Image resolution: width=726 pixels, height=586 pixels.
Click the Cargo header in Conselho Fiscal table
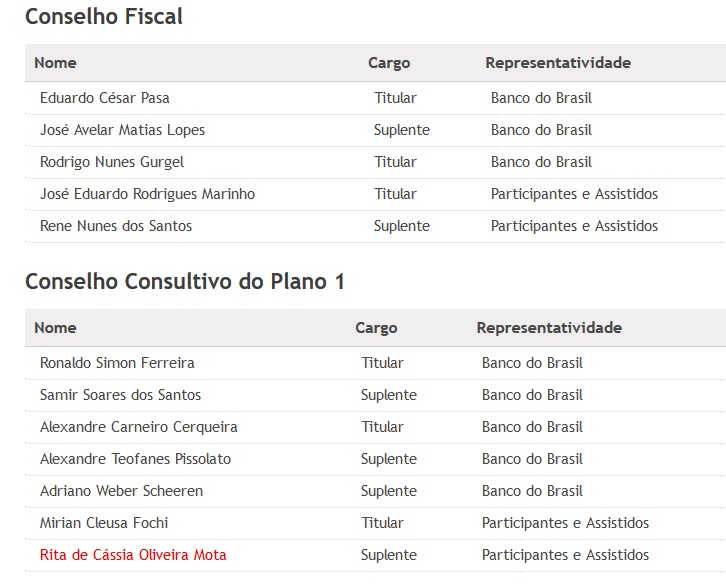coord(389,63)
